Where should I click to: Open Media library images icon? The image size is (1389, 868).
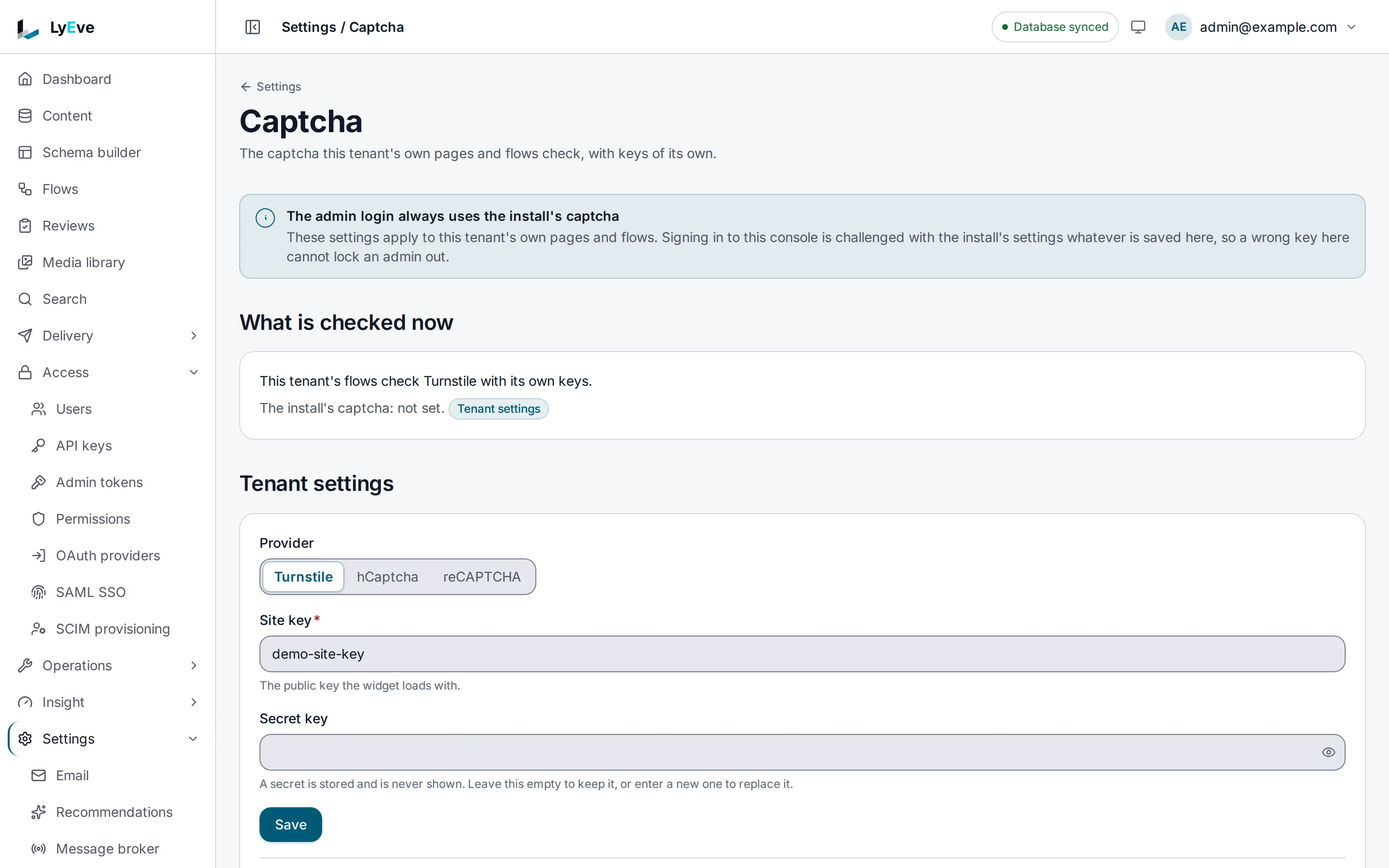tap(25, 262)
